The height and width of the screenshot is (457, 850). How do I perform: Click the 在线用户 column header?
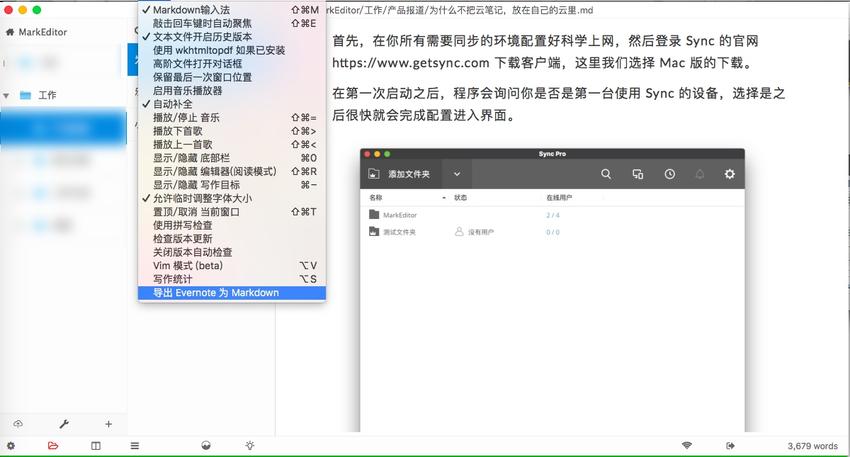[x=559, y=197]
